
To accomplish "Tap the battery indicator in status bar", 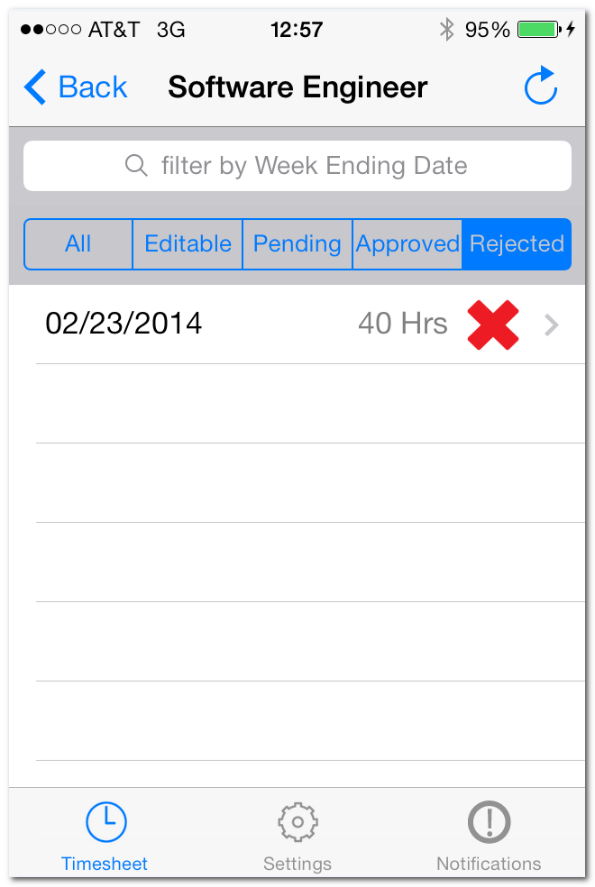I will [x=540, y=29].
